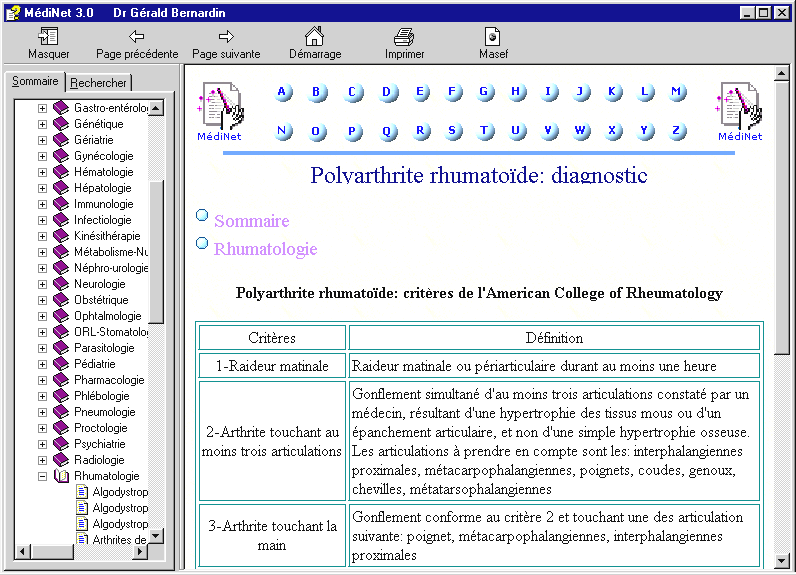Select letter M in the alphabet index
796x575 pixels.
(x=677, y=92)
